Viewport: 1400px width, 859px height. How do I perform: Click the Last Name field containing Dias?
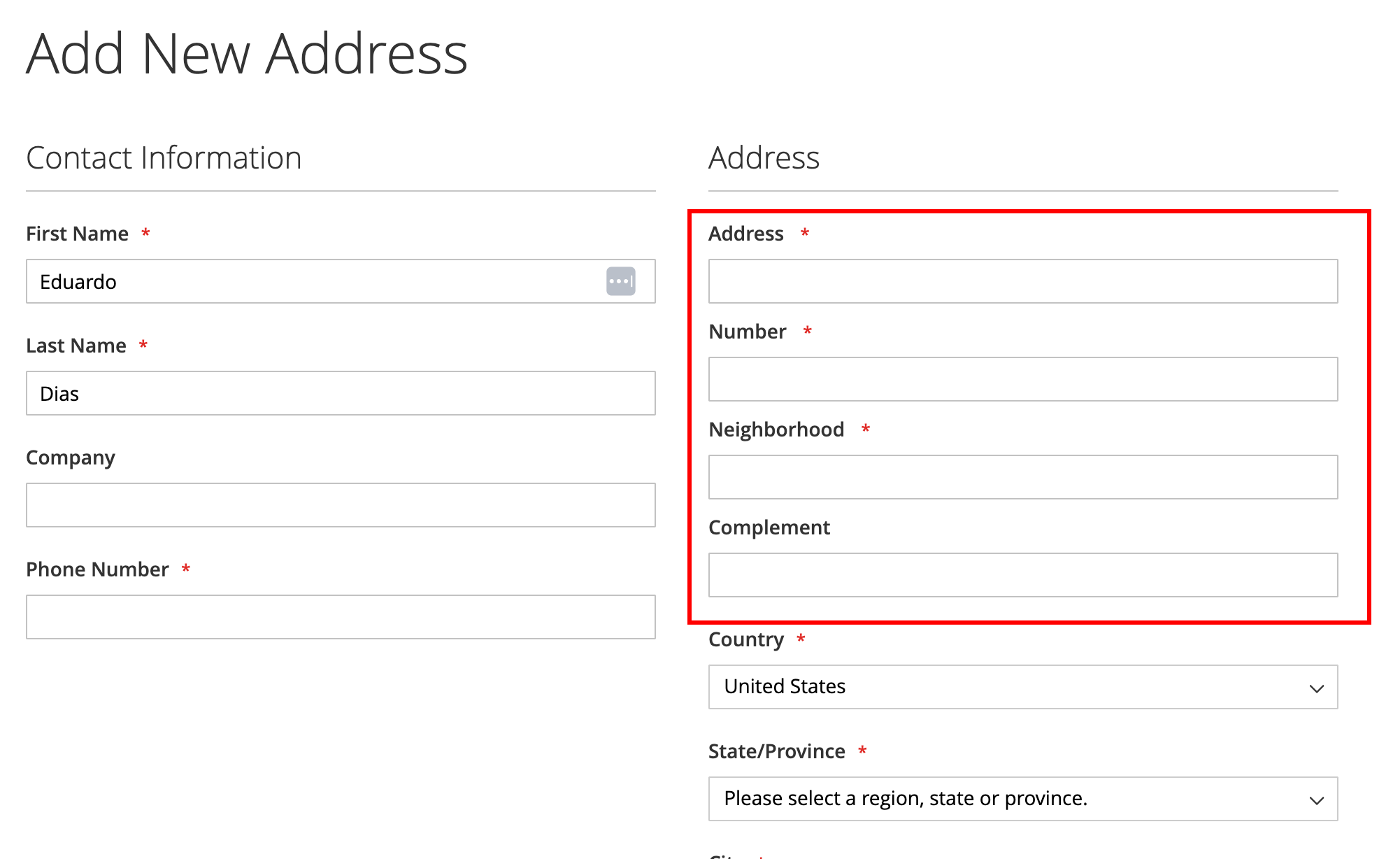click(x=341, y=393)
